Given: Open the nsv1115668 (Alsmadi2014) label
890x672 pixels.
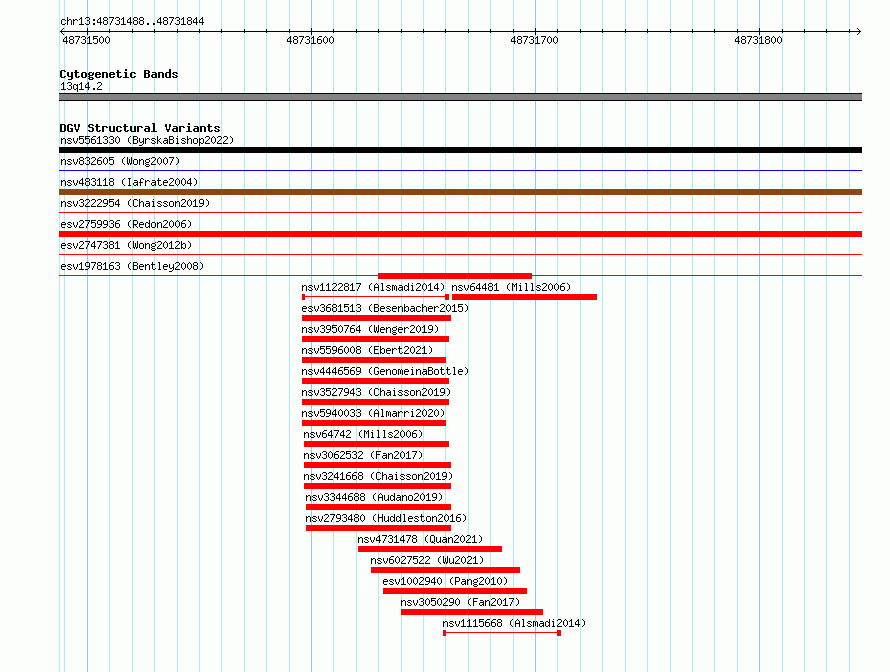Looking at the screenshot, I should [514, 623].
